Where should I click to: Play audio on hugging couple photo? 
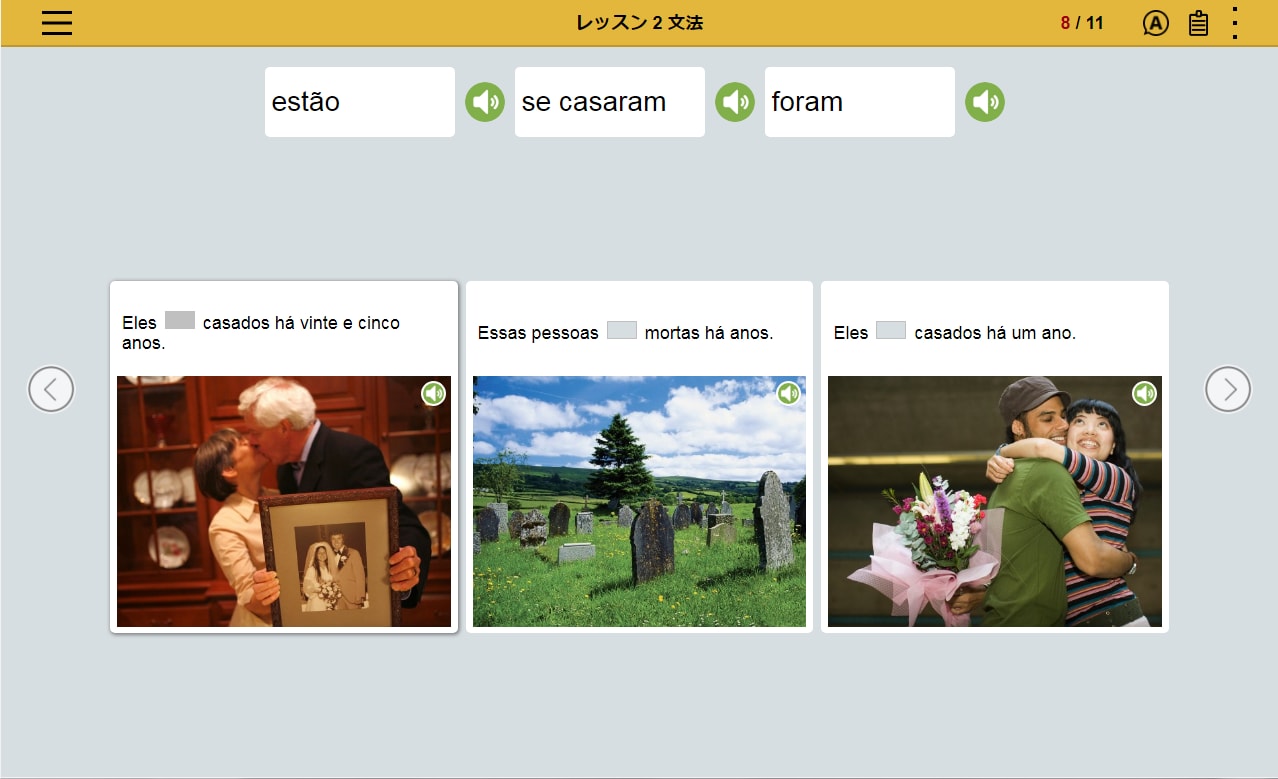click(x=1145, y=394)
